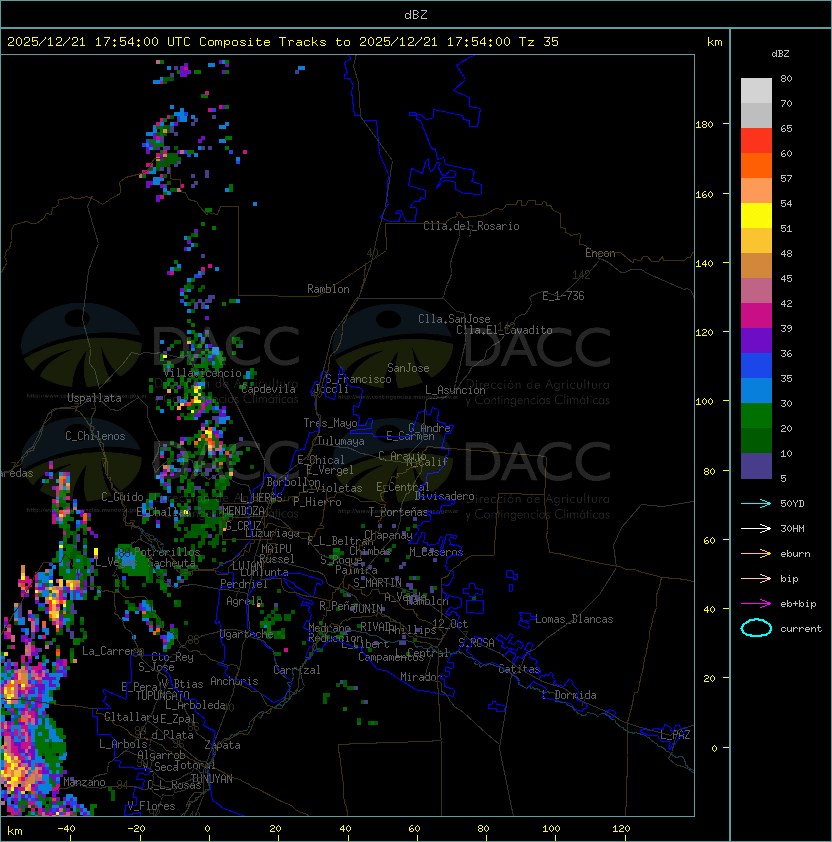Screen dimensions: 832x842
Task: Click the 'Capdevila' map label
Action: (x=268, y=389)
